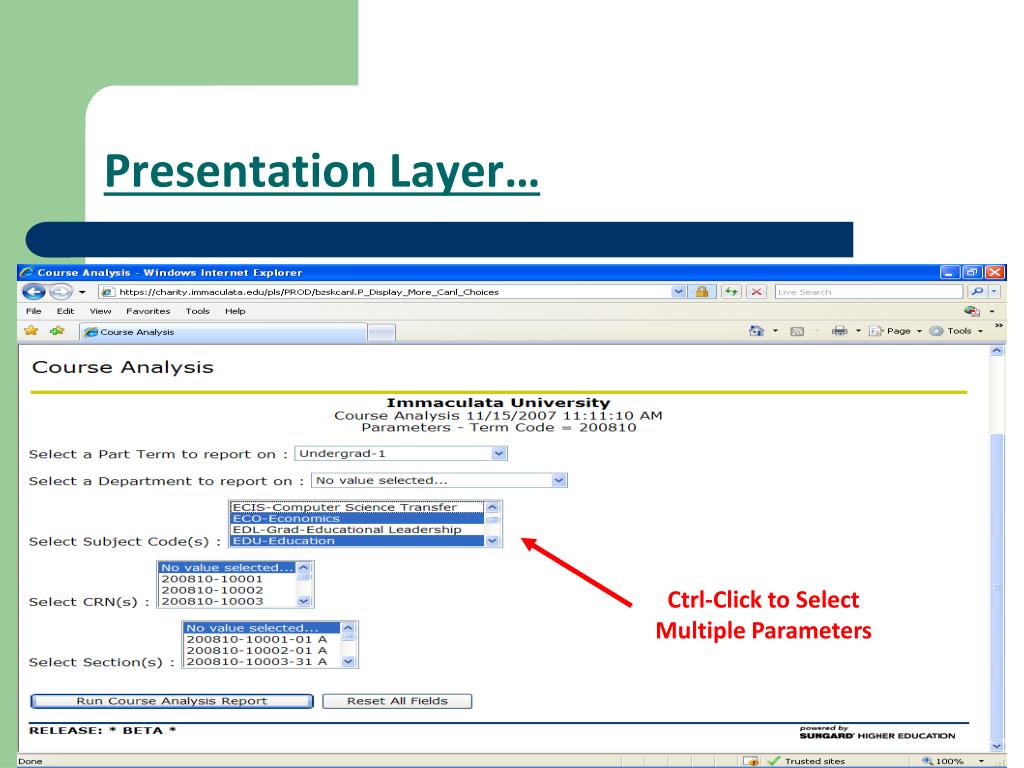Select ECIS-Computer Science Transfer subject
This screenshot has width=1024, height=768.
(357, 507)
